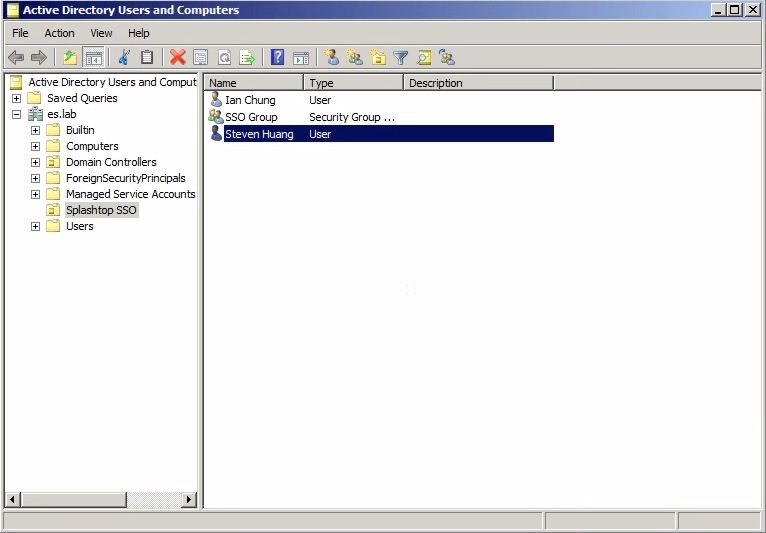The height and width of the screenshot is (533, 766).
Task: Click the left arrow of tree scrollbar
Action: pyautogui.click(x=13, y=499)
